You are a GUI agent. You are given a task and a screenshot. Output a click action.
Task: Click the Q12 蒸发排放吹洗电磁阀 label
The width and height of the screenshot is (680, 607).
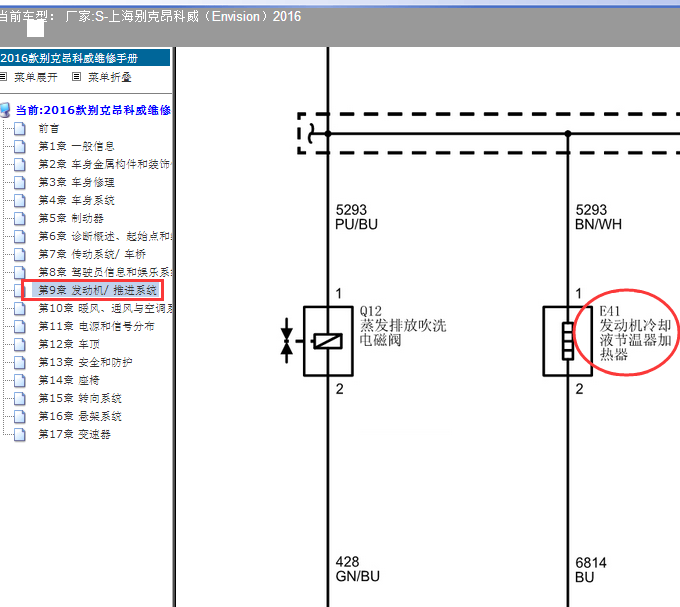click(x=403, y=326)
